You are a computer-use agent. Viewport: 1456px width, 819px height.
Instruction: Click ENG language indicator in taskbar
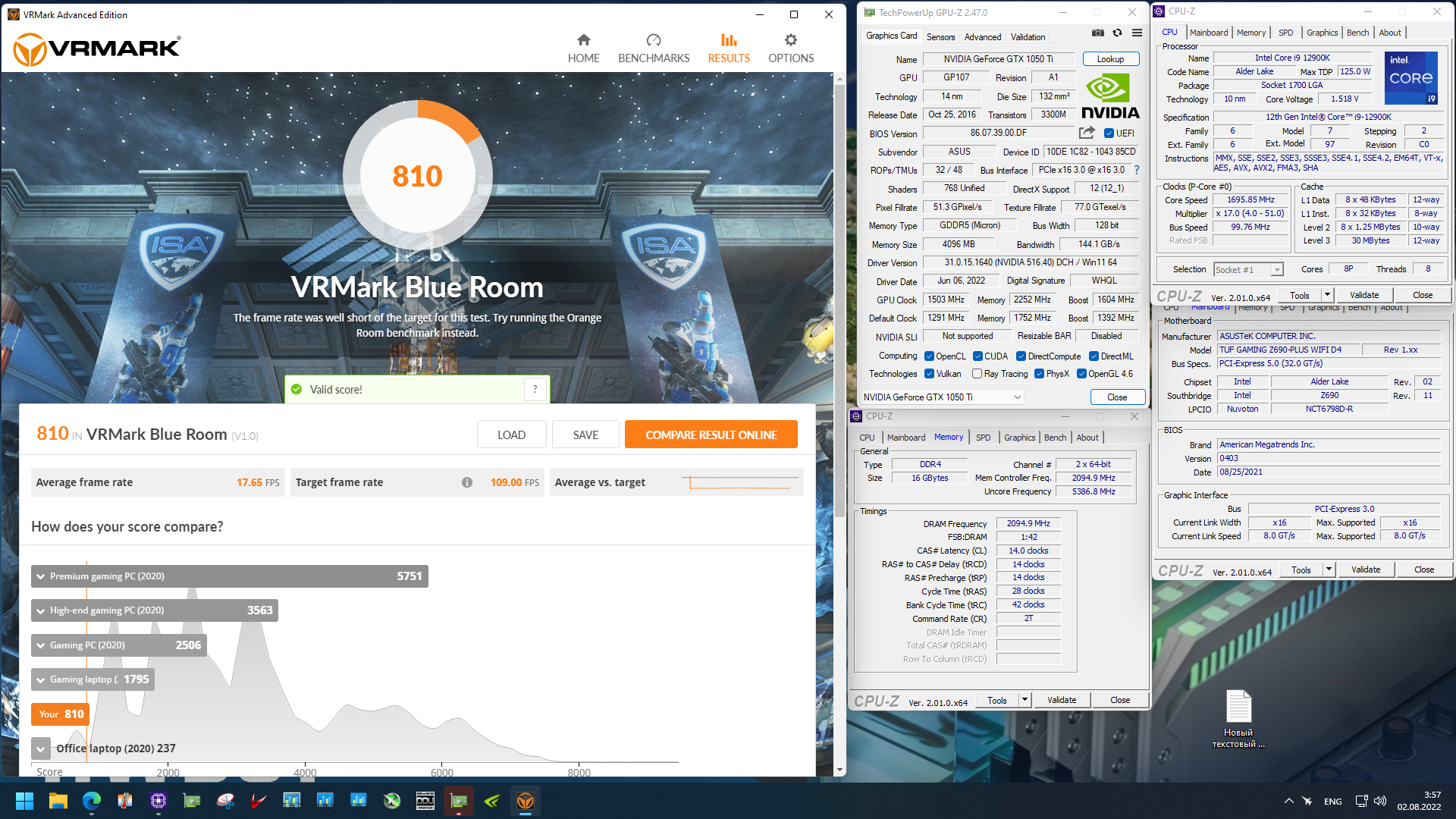click(x=1332, y=802)
